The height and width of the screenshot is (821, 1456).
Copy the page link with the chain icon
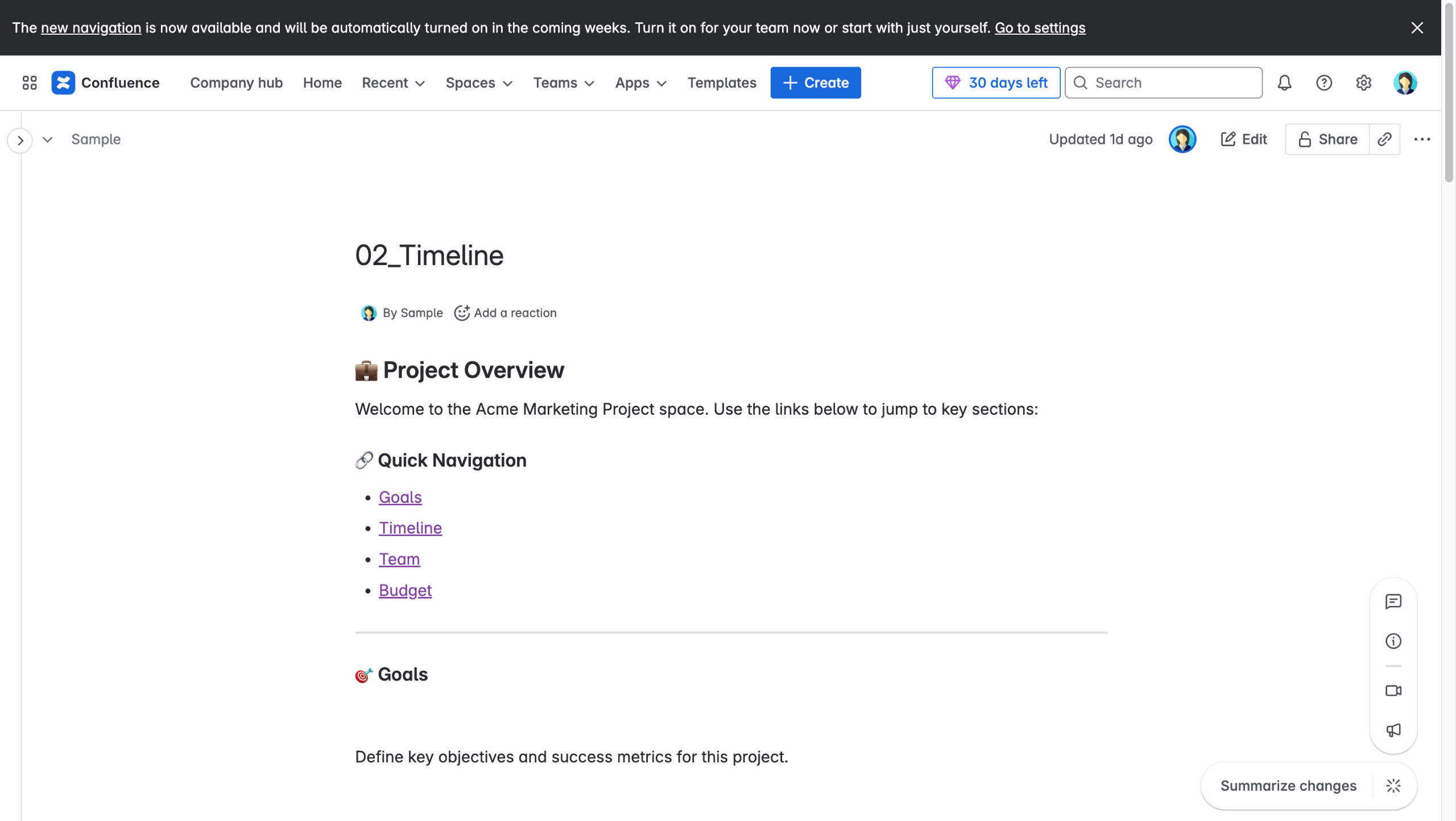(x=1384, y=139)
